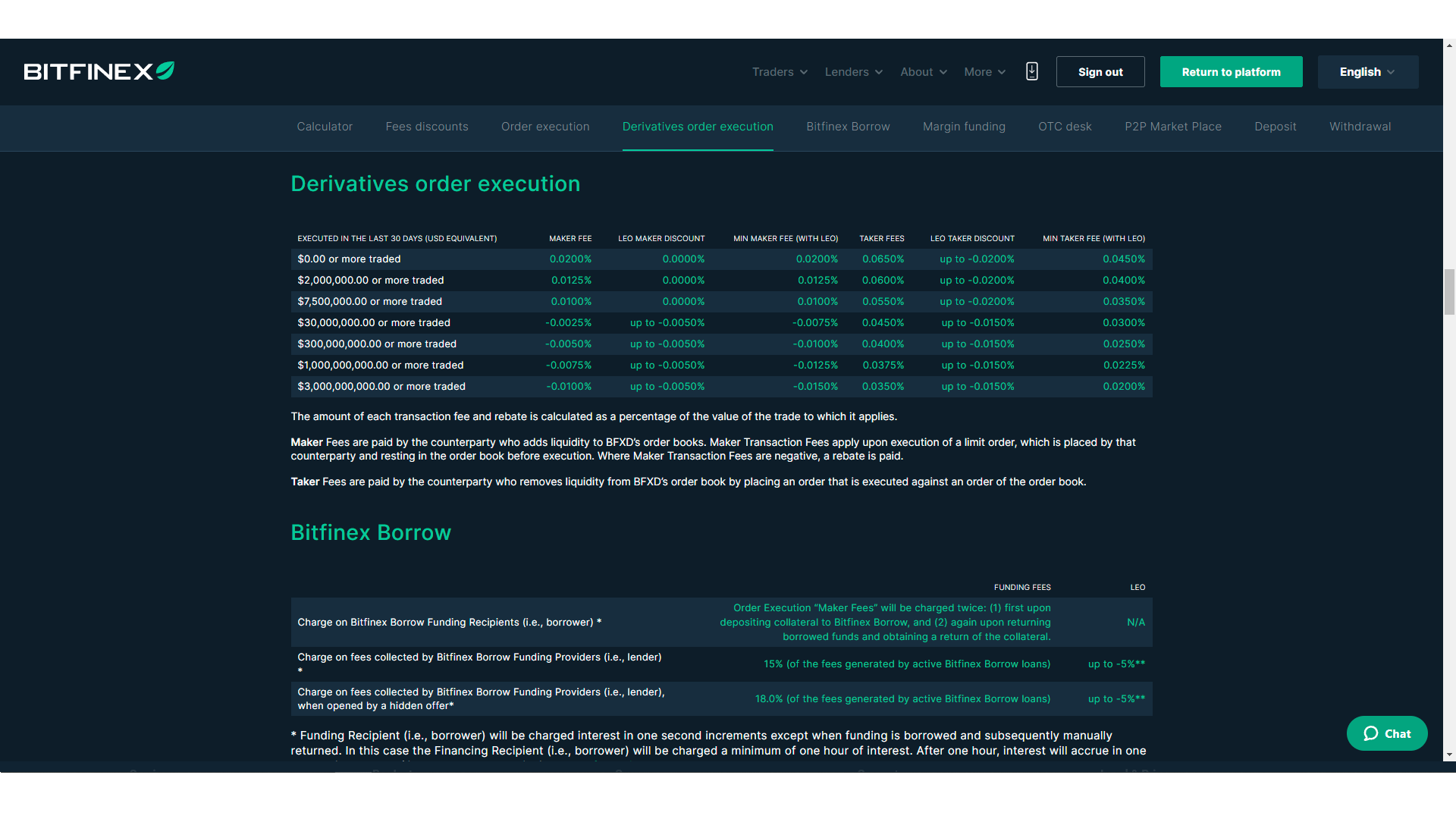The width and height of the screenshot is (1456, 819).
Task: Select the Order execution tab
Action: tap(545, 126)
